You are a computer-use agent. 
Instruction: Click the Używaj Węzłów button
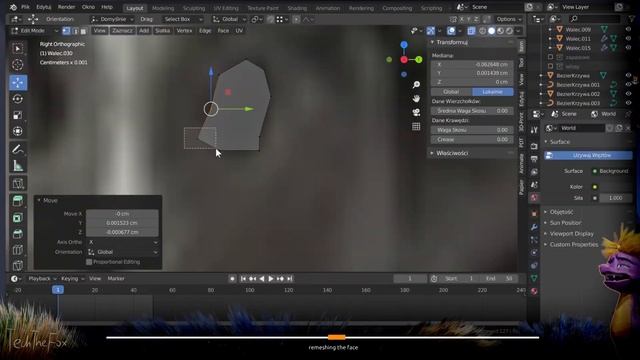(x=588, y=156)
